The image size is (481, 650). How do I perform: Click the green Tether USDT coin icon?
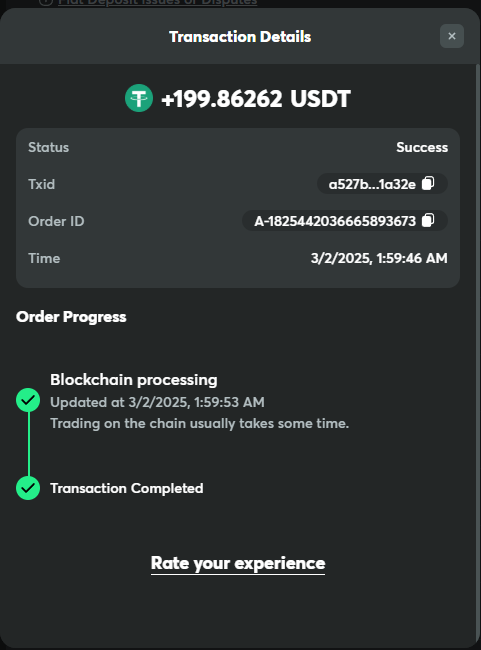coord(139,98)
